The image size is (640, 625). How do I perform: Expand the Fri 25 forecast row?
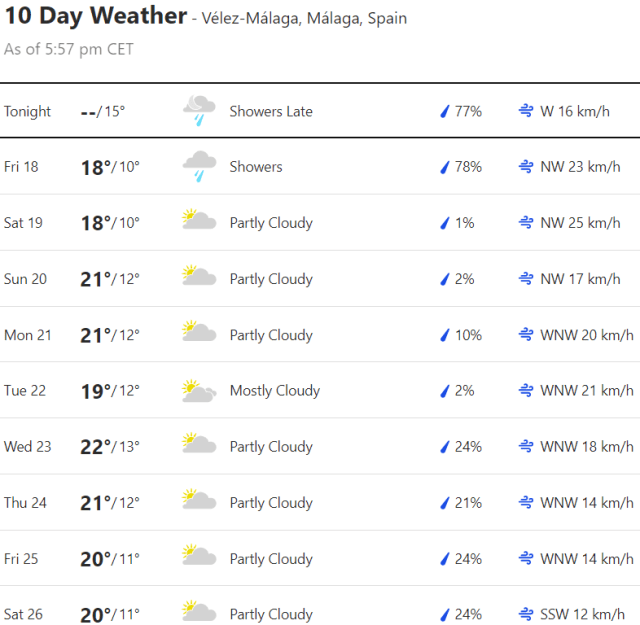(x=320, y=558)
